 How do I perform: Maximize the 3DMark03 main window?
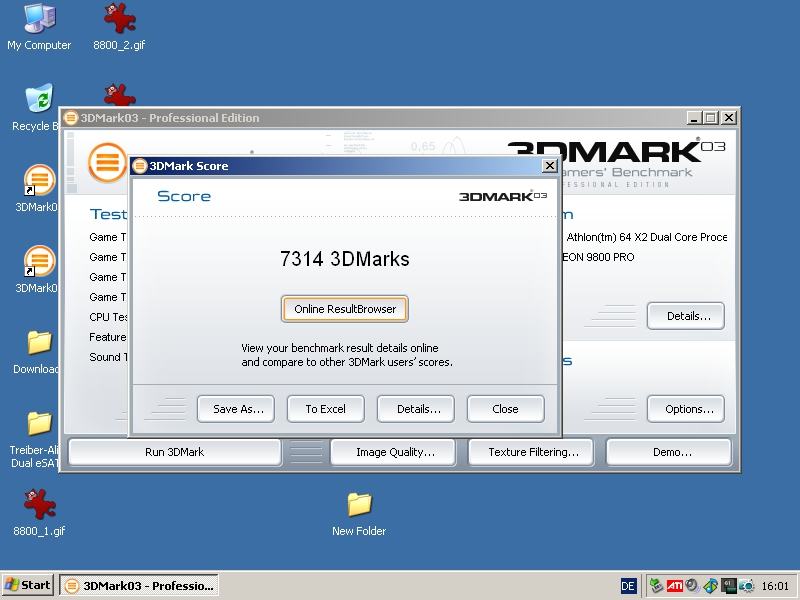710,118
